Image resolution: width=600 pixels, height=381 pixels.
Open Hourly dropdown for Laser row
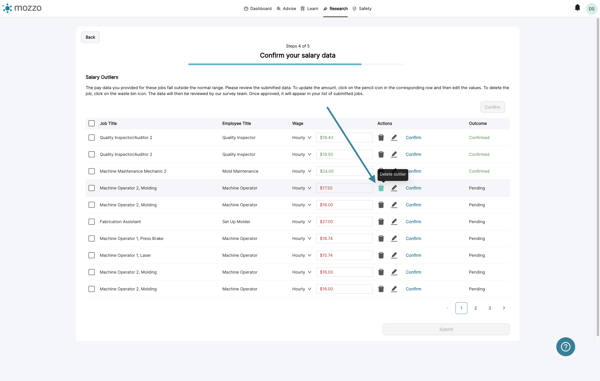[x=302, y=255]
